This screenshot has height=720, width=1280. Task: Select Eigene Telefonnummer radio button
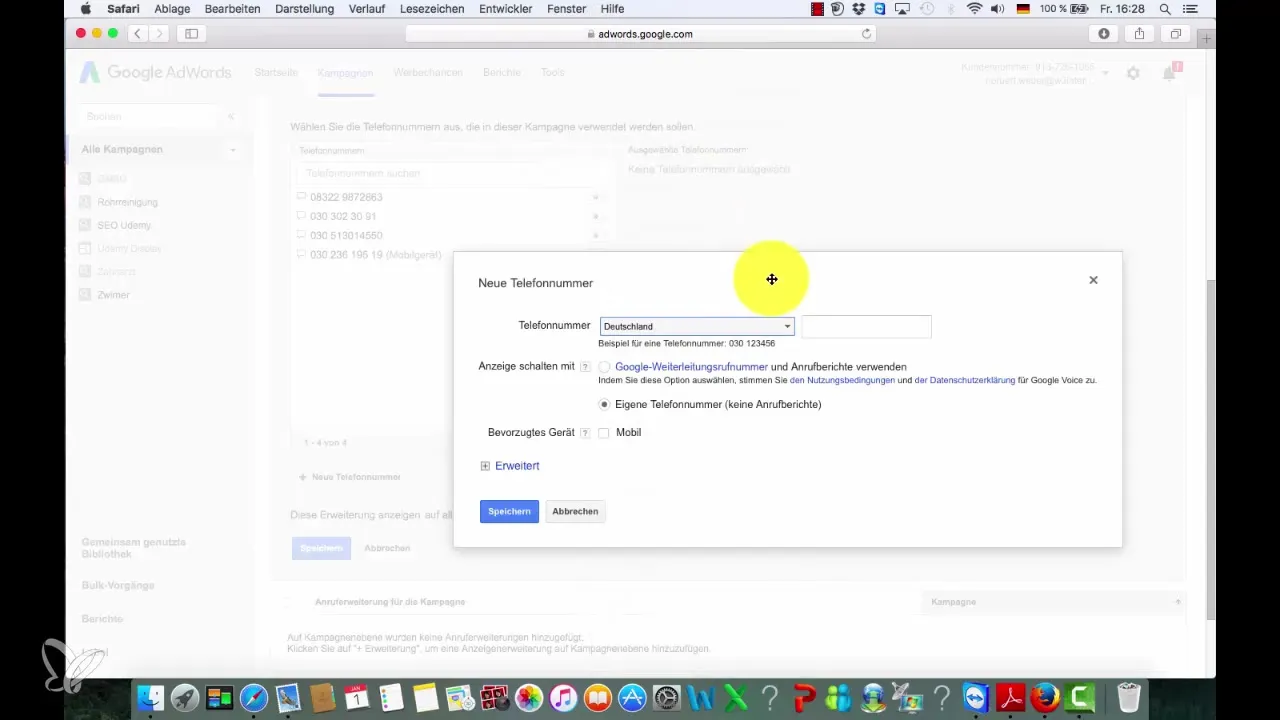click(x=604, y=405)
